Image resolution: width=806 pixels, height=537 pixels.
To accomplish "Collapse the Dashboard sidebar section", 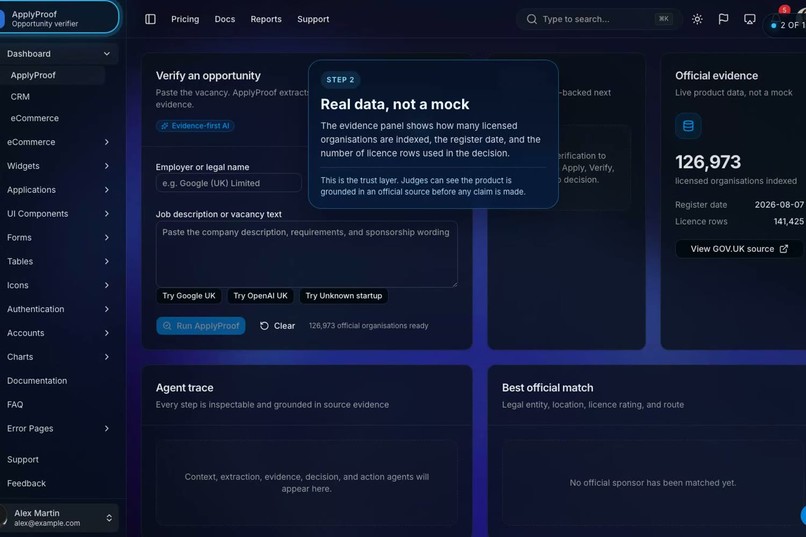I will click(x=59, y=53).
